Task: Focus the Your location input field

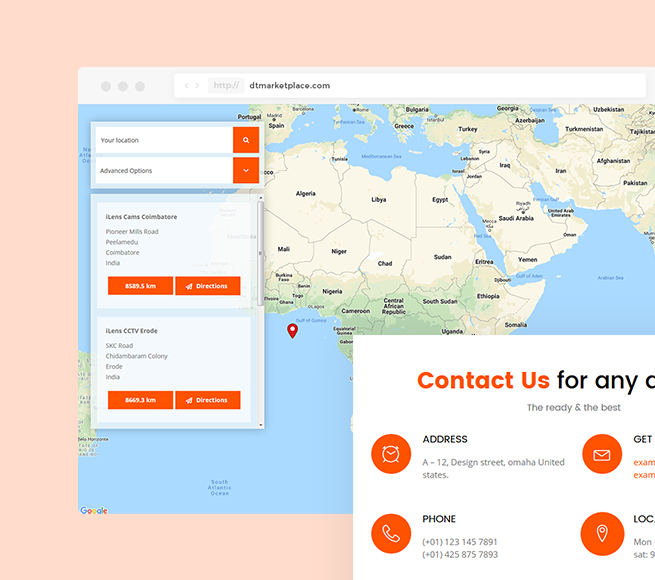Action: (x=164, y=140)
